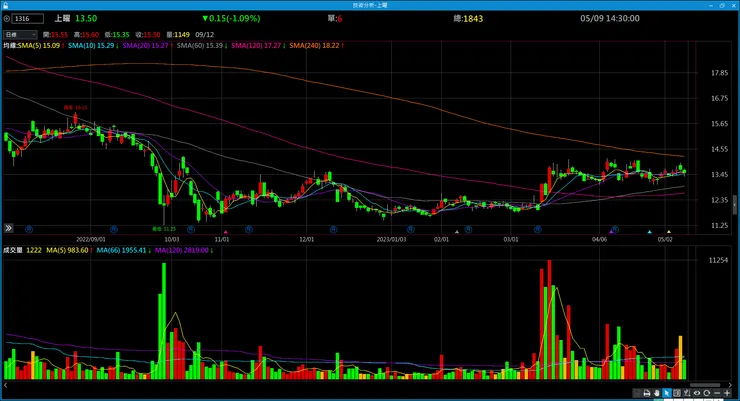Click the 2022/09/01 date axis label

coord(91,240)
